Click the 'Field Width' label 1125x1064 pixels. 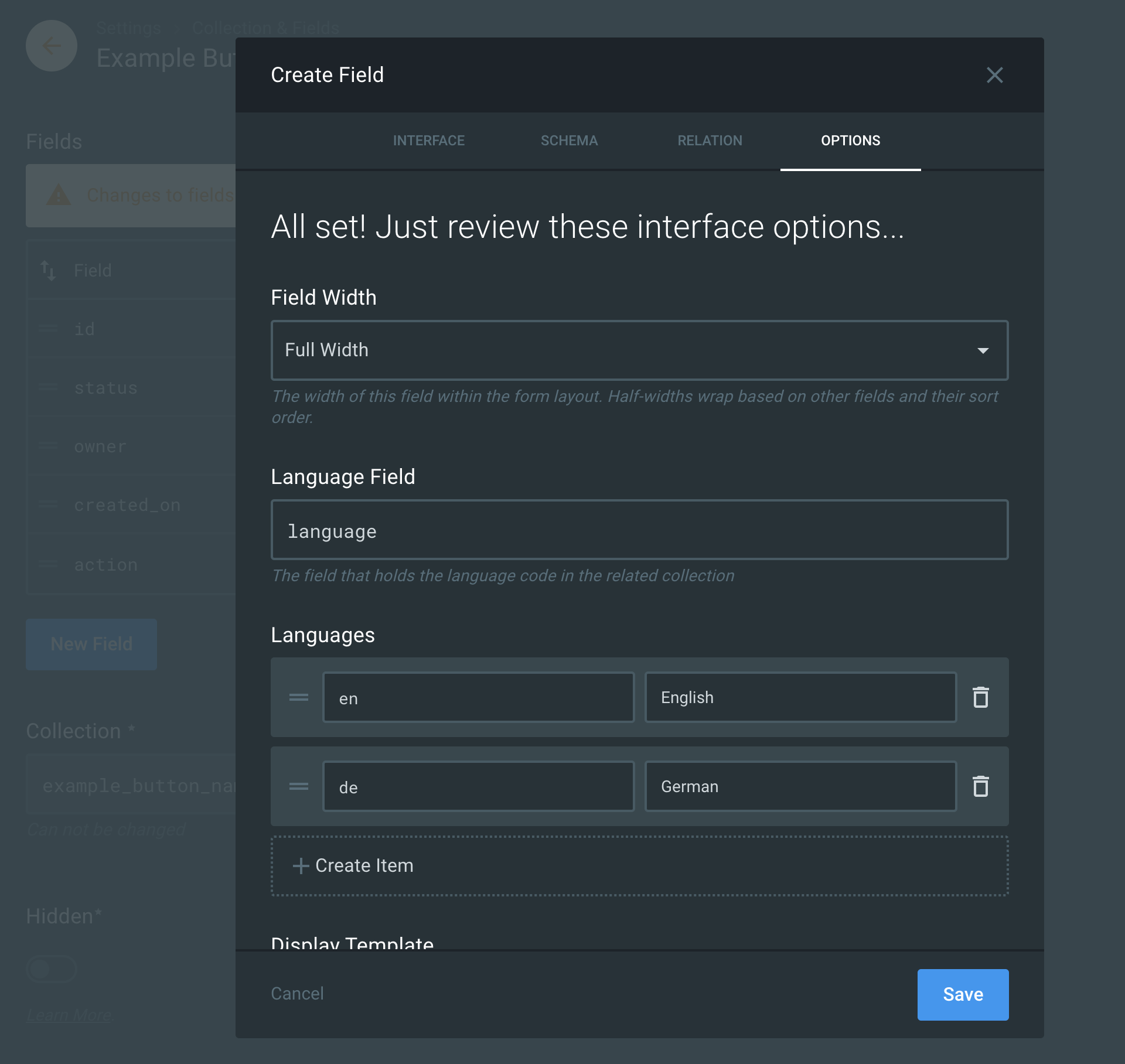[x=323, y=298]
